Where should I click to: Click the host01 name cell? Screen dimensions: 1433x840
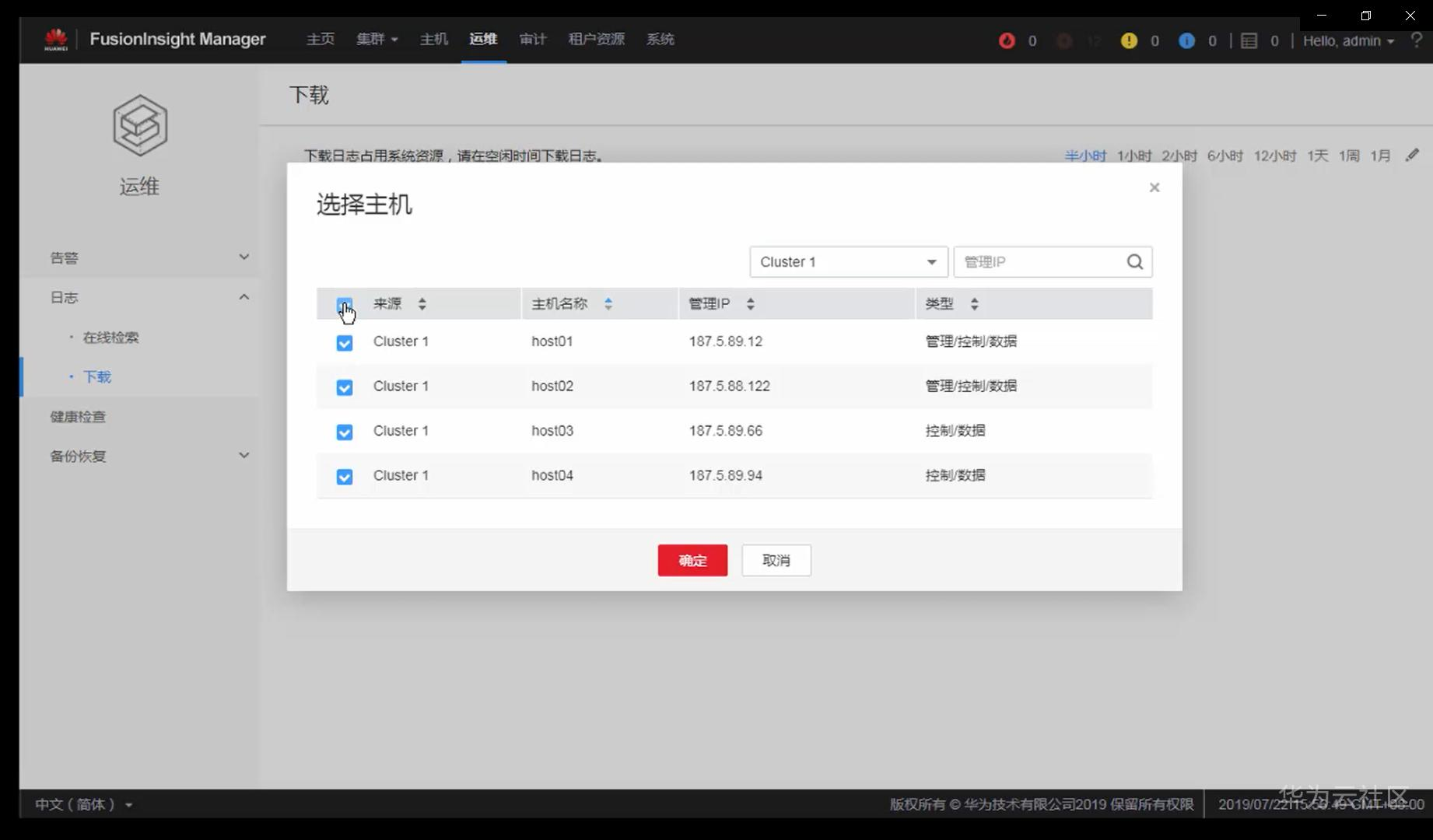coord(552,341)
